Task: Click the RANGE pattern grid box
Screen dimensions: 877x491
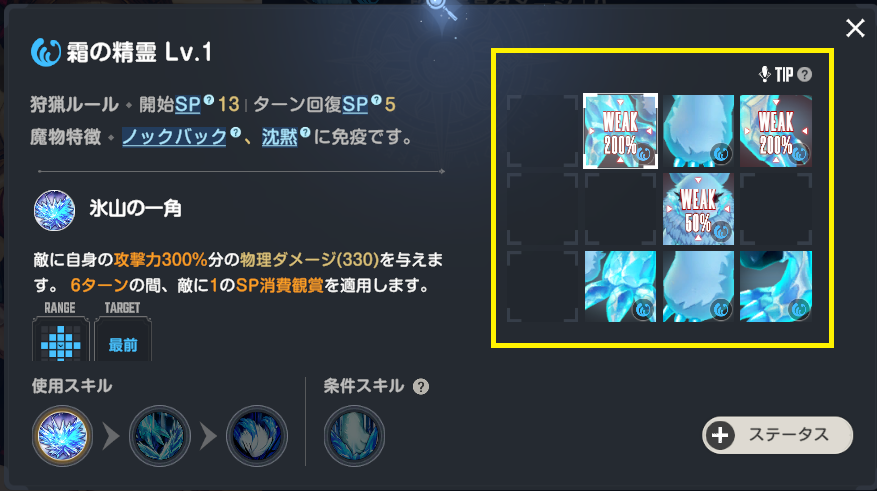Action: (60, 339)
